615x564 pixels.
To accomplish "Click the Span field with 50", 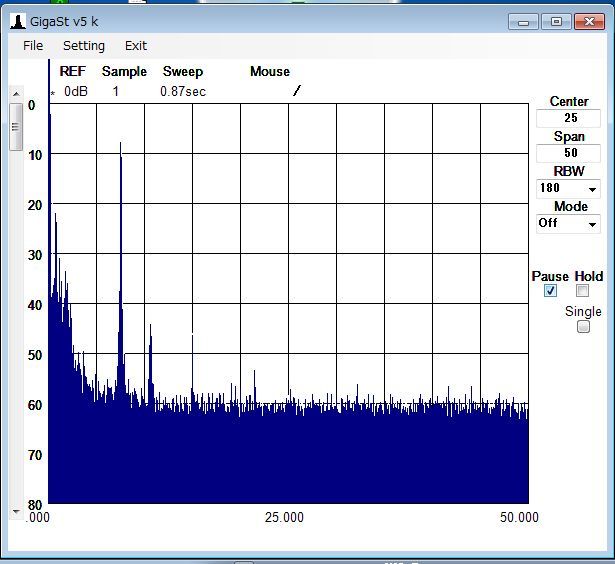I will pyautogui.click(x=568, y=153).
